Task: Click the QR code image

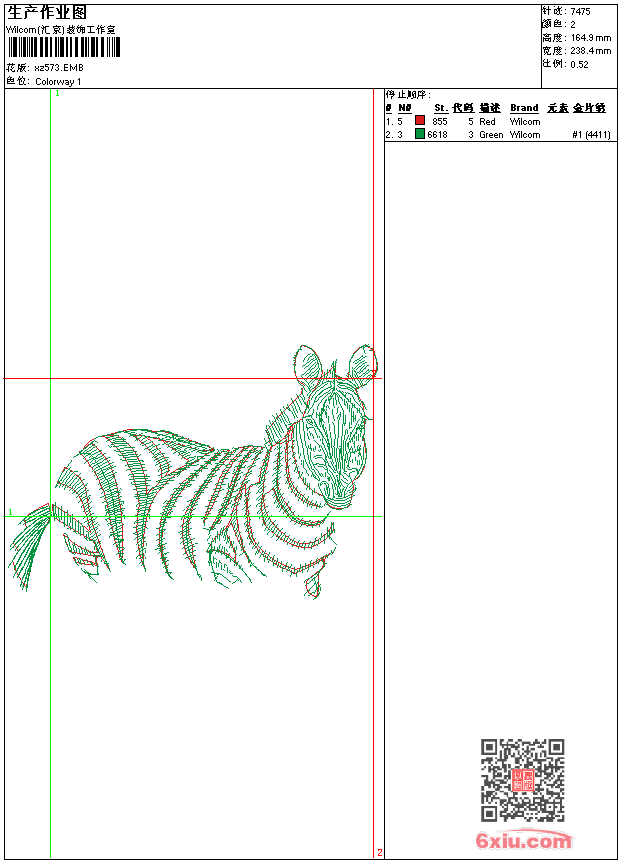Action: pyautogui.click(x=522, y=780)
